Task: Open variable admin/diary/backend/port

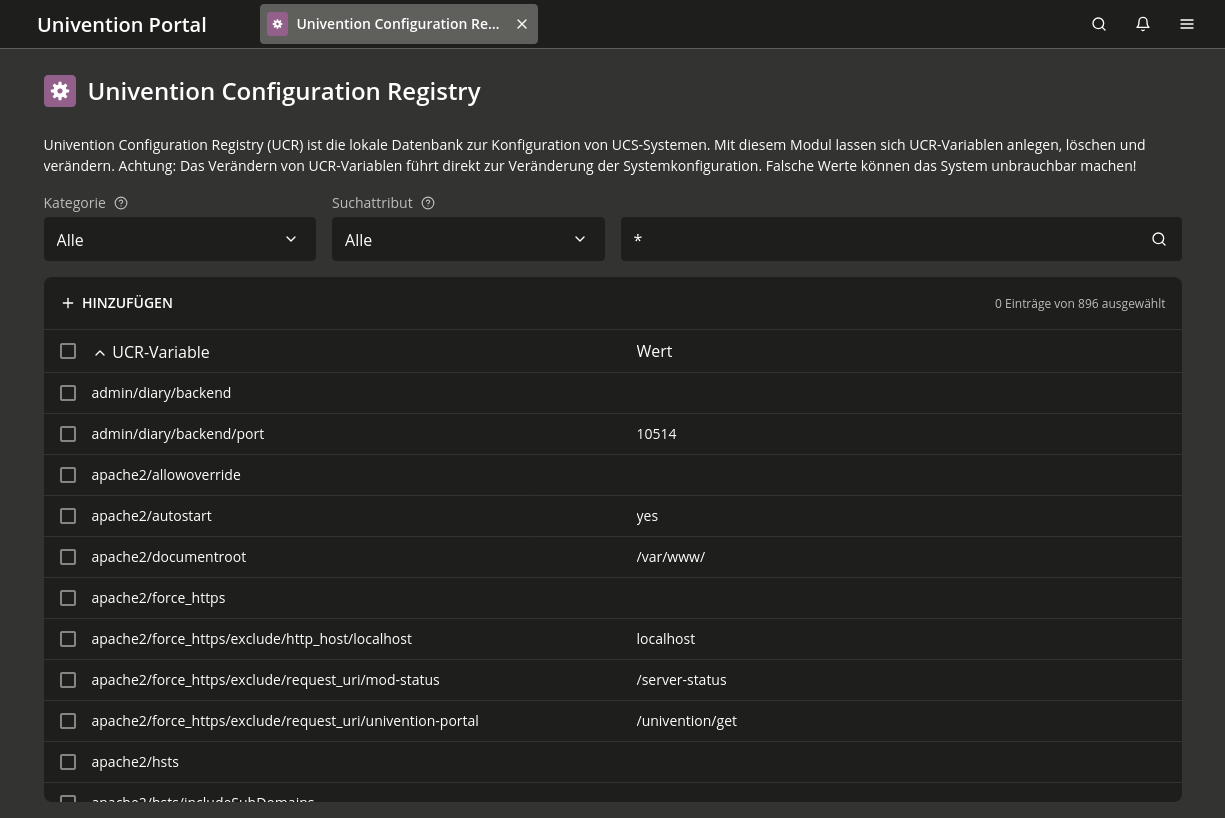Action: [177, 434]
